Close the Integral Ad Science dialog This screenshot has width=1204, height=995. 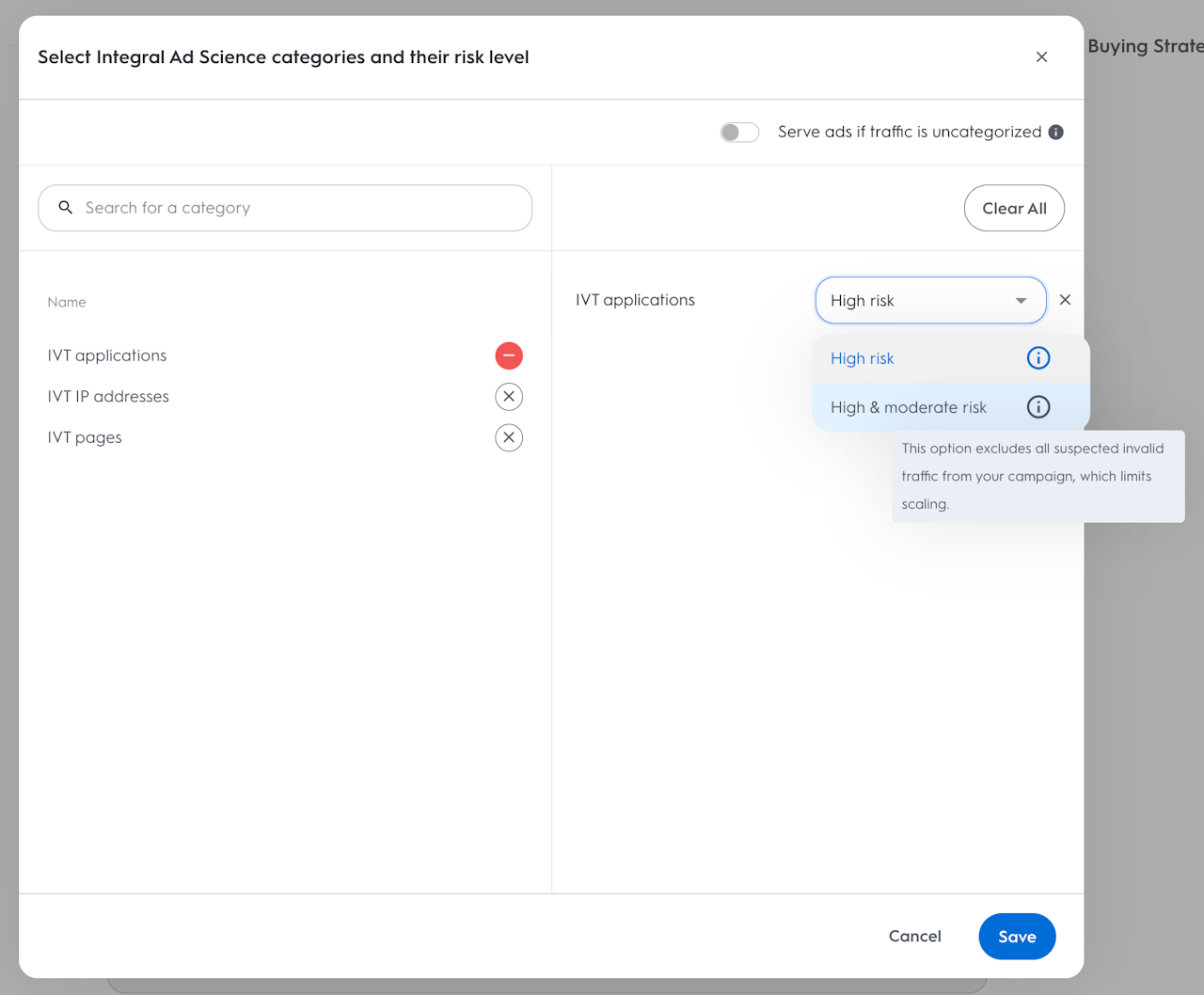pos(1041,57)
